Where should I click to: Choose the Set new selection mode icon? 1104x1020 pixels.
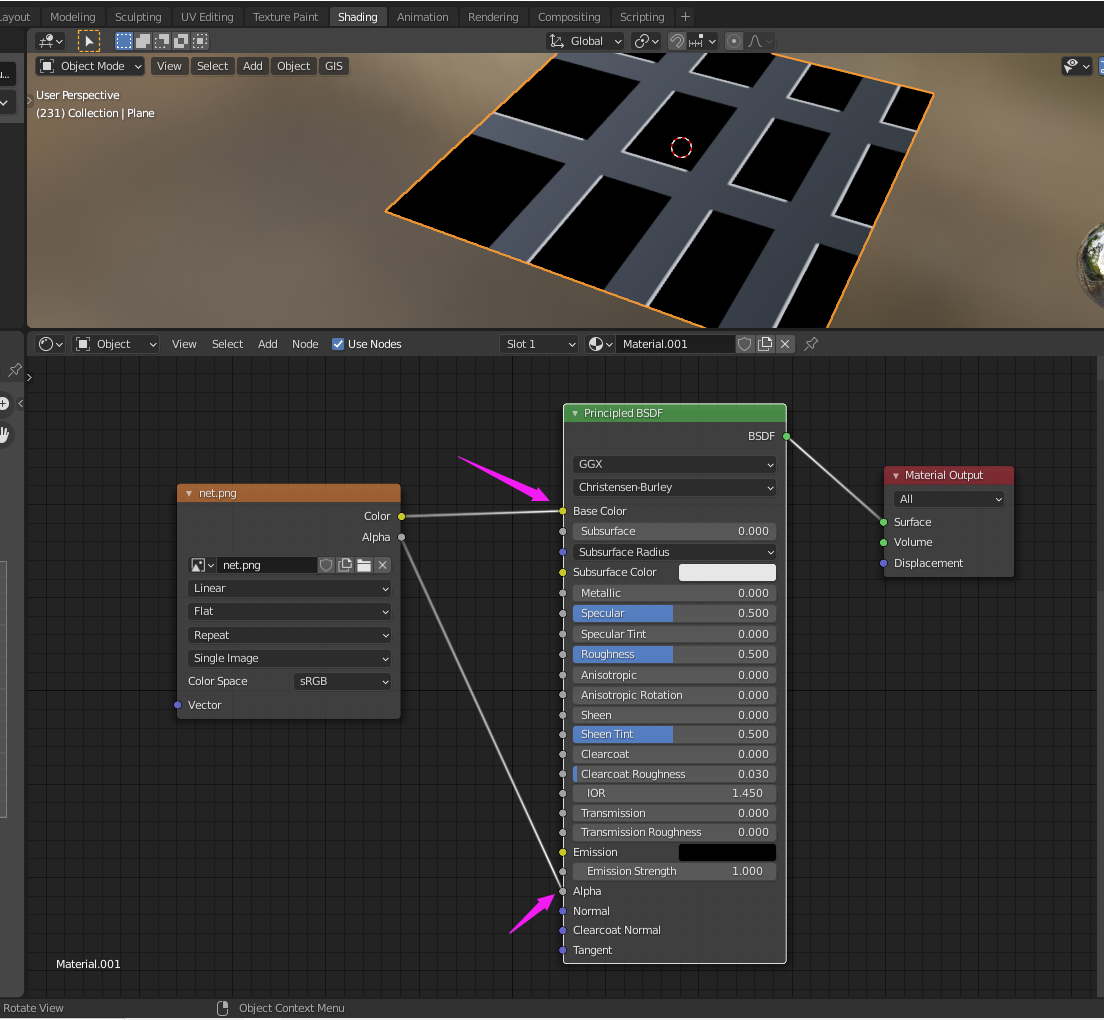(x=123, y=41)
